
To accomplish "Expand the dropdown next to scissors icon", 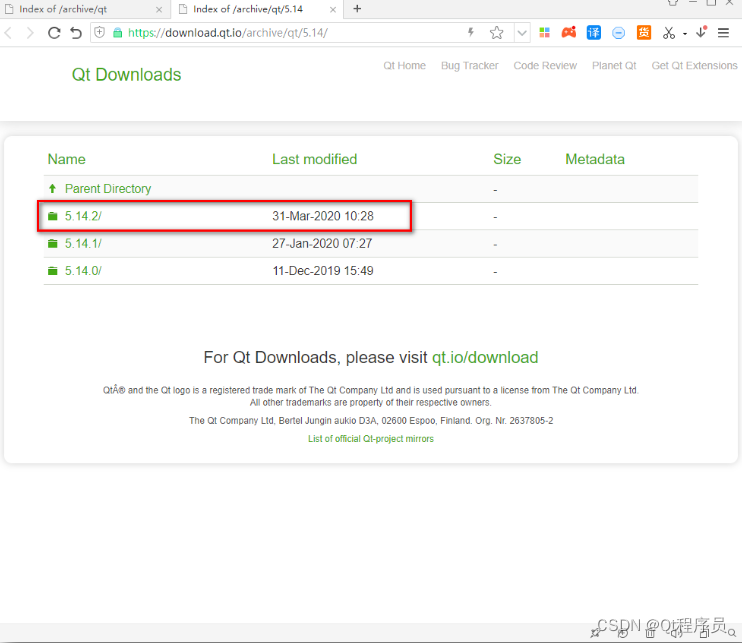I will tap(685, 34).
